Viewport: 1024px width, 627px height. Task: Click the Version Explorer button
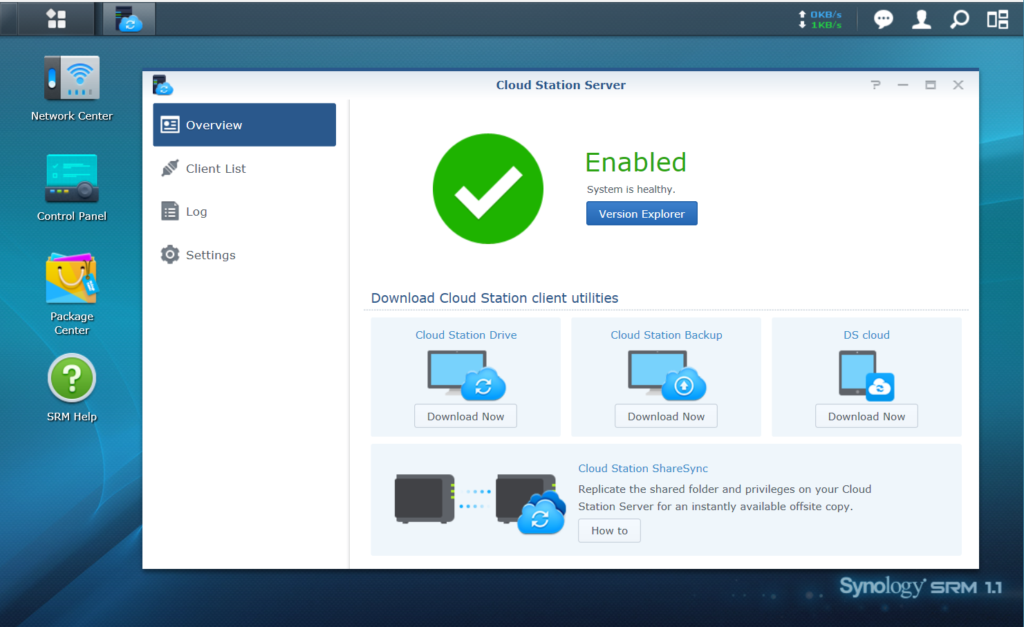tap(641, 214)
